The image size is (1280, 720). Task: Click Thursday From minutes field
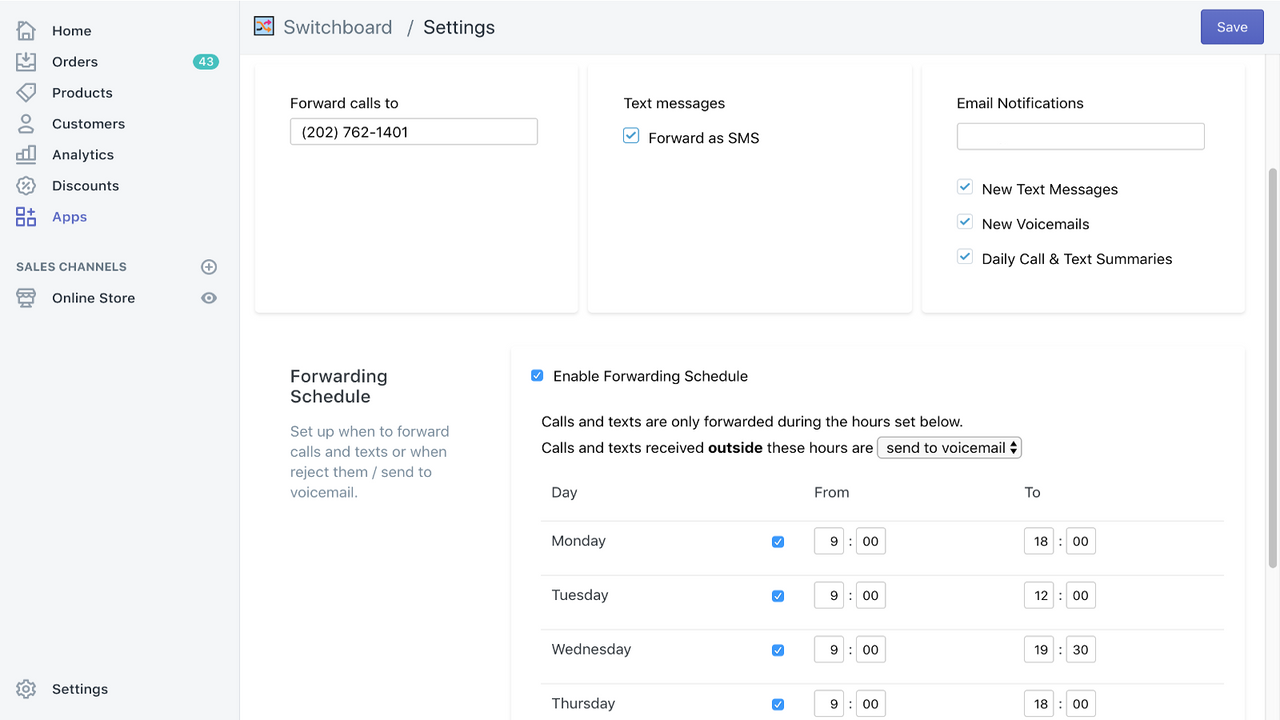[870, 704]
